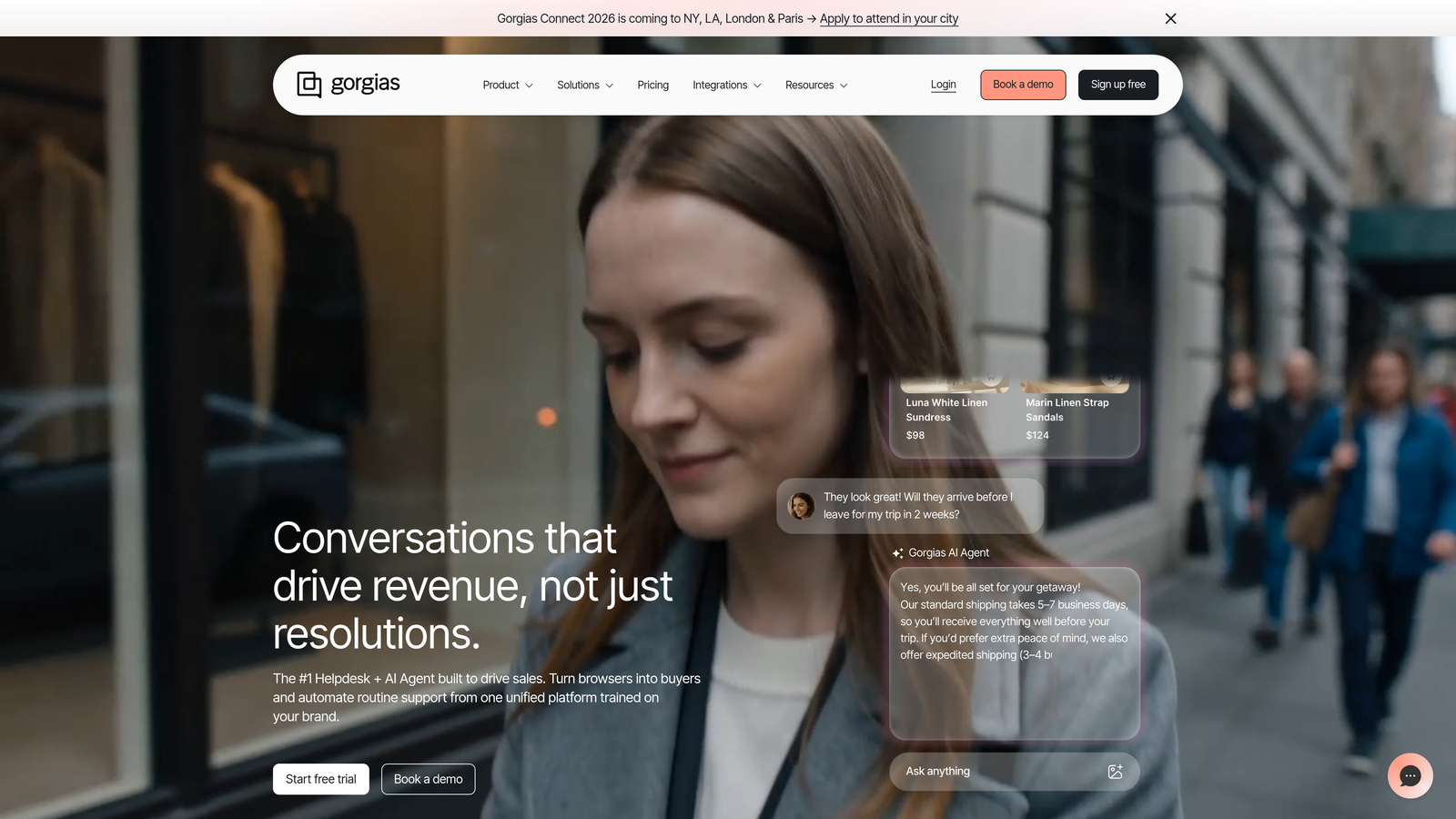Go to the Pricing page
Screen dimensions: 1456x819
(652, 85)
